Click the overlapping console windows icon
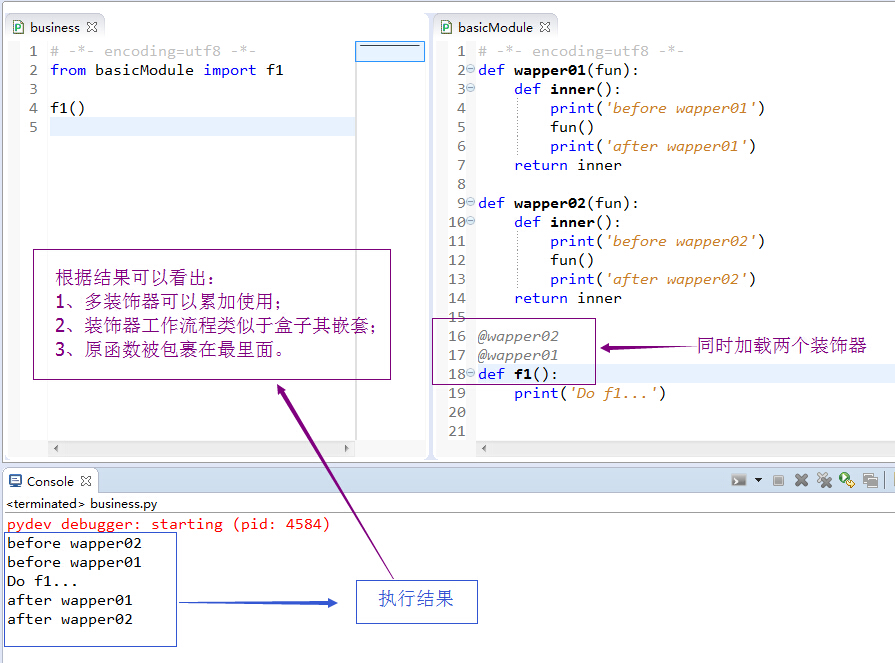895x663 pixels. 870,480
